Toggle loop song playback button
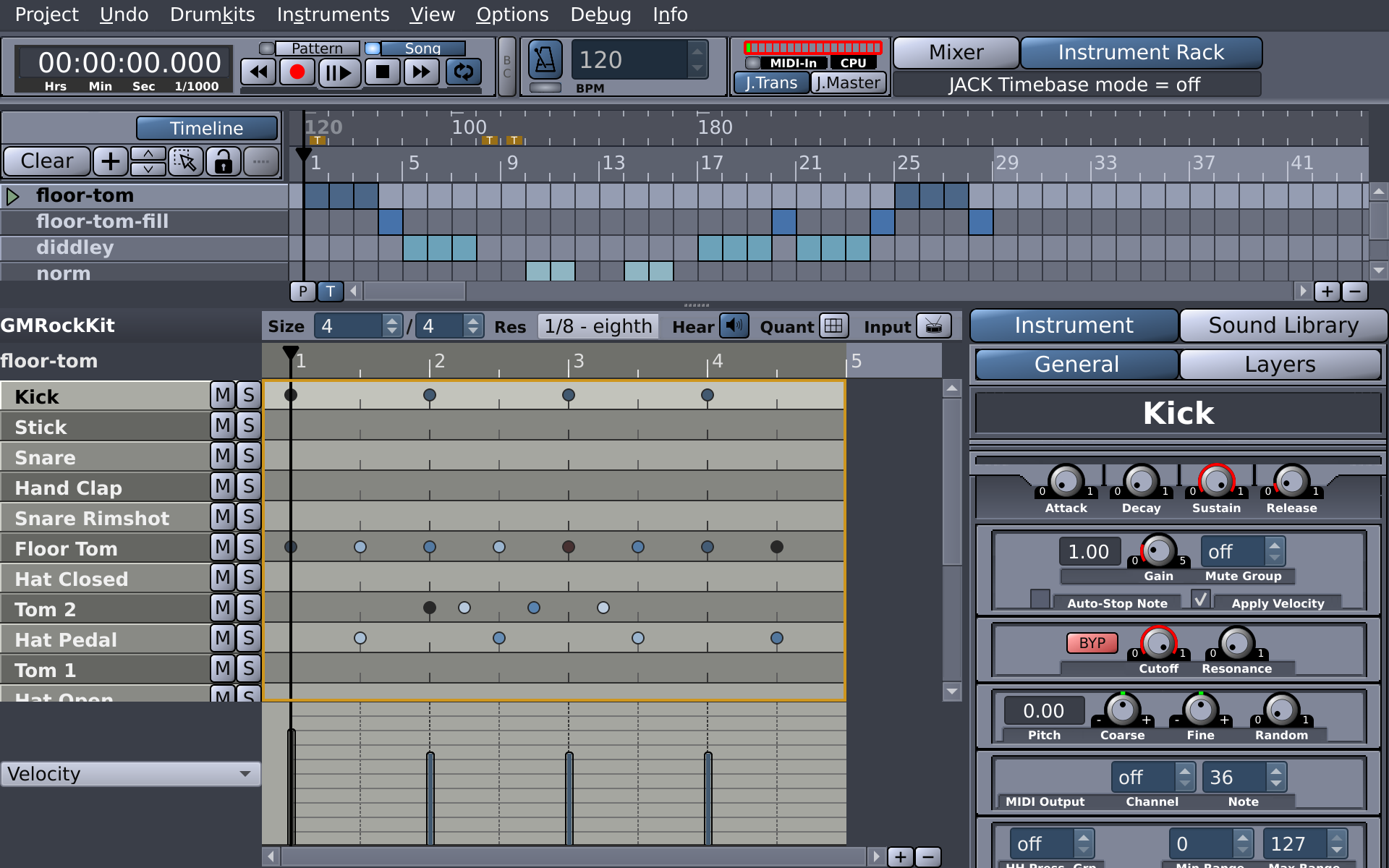The height and width of the screenshot is (868, 1389). click(x=463, y=72)
